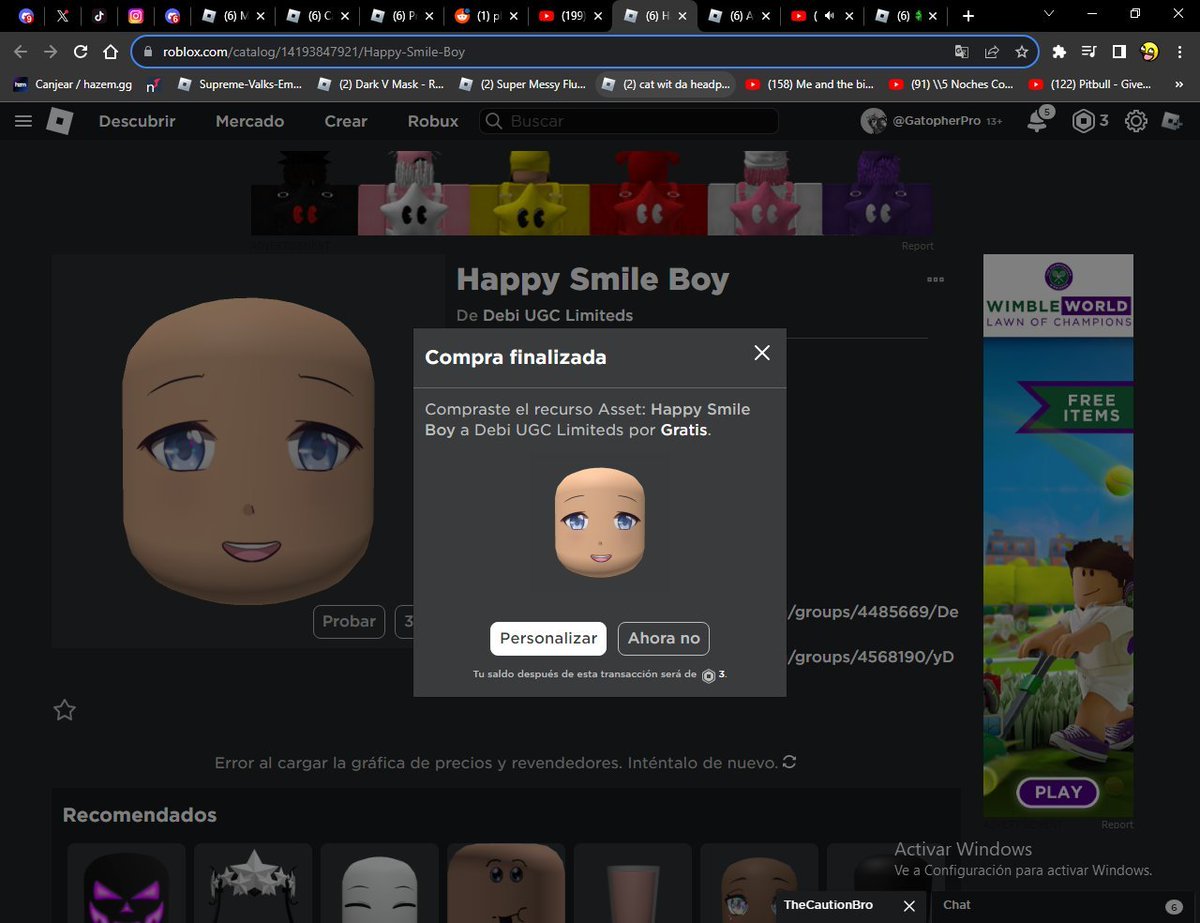Open Chrome profile avatar
Image resolution: width=1200 pixels, height=923 pixels.
click(x=1149, y=52)
